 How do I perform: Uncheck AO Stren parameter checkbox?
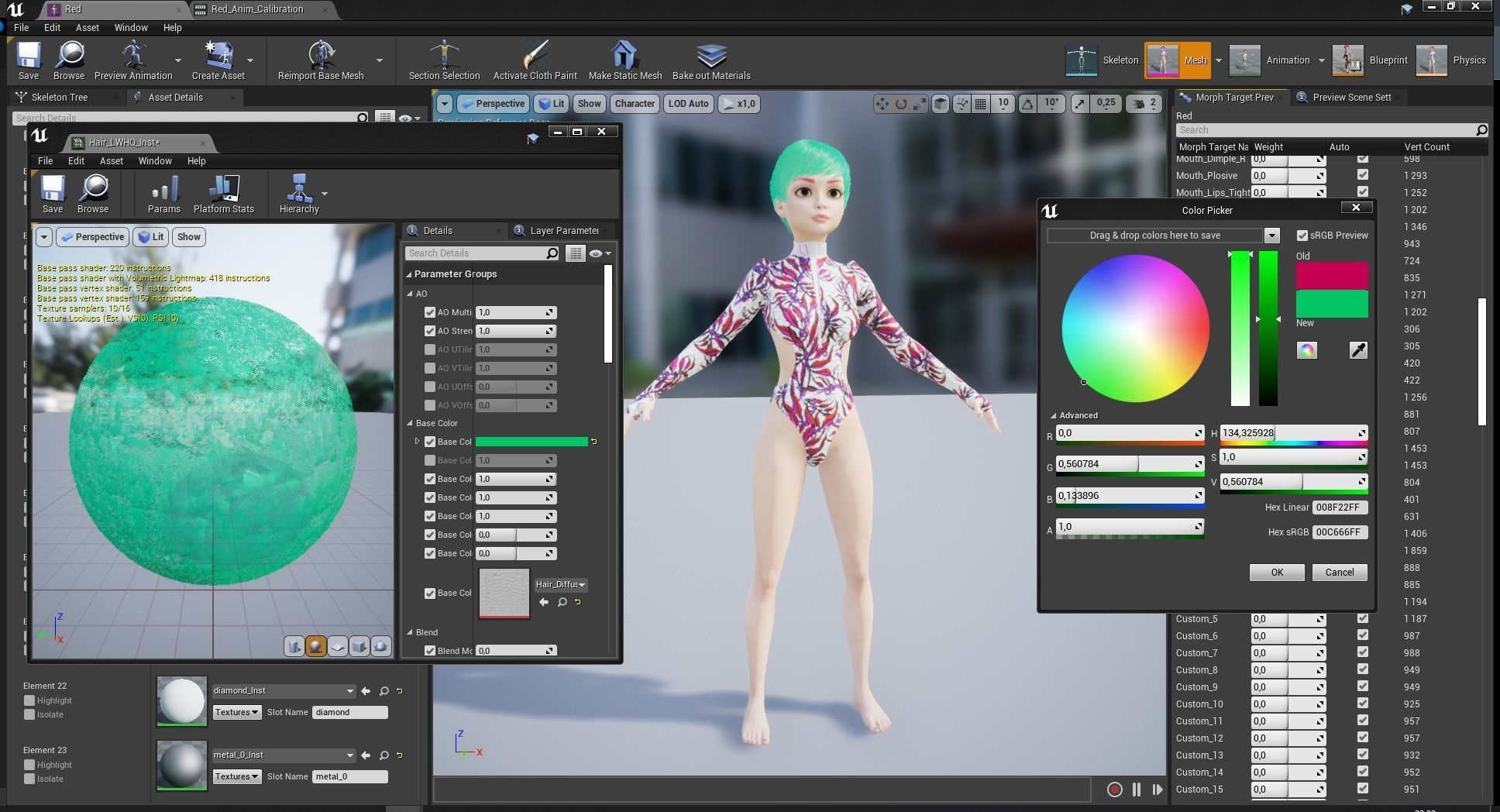click(430, 331)
